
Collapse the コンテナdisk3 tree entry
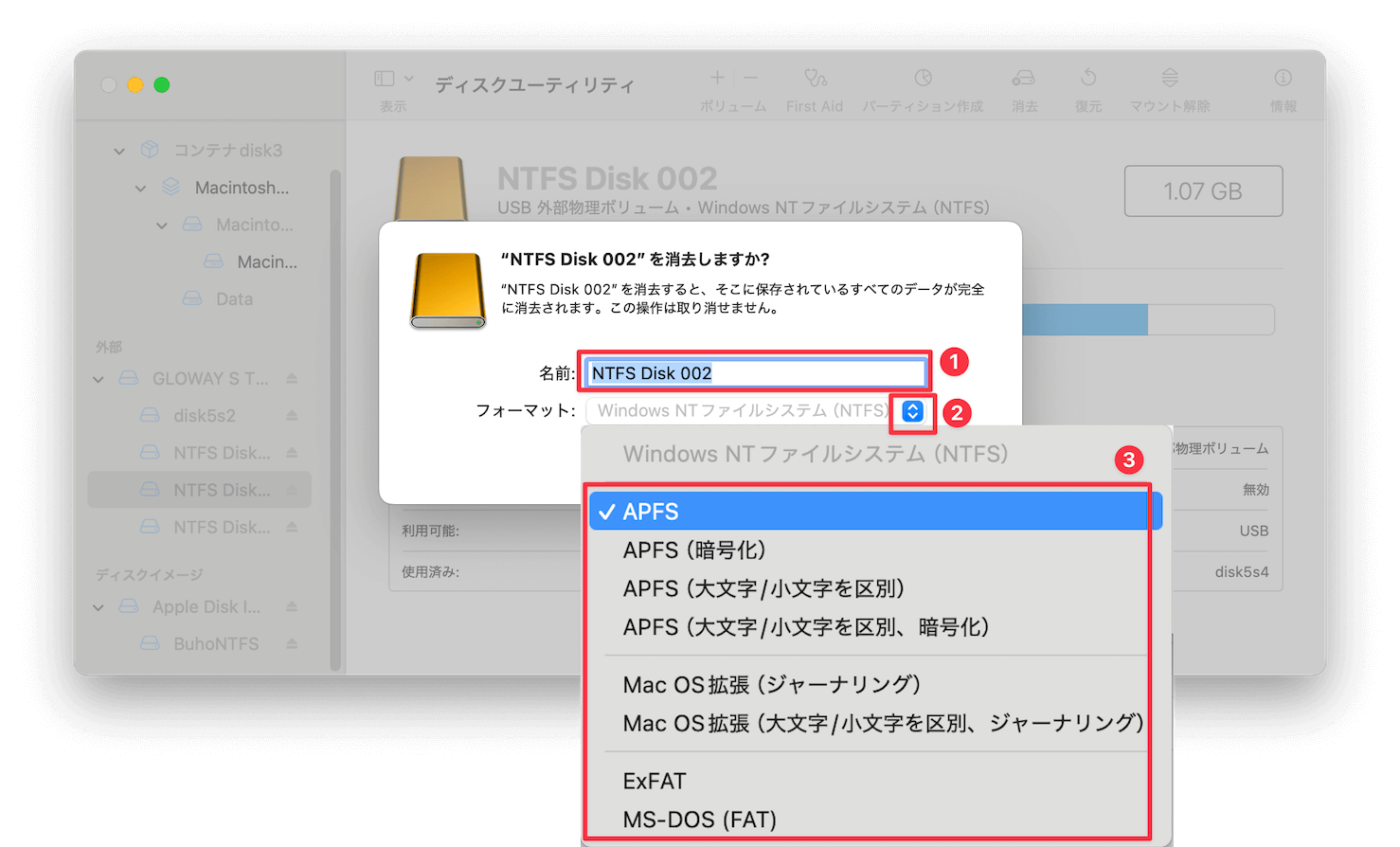119,151
